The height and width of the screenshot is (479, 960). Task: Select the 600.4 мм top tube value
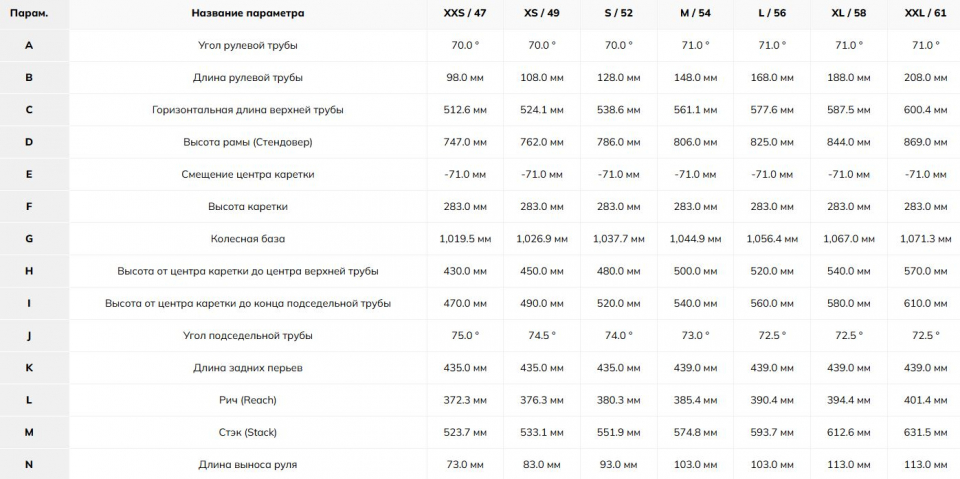click(x=925, y=110)
